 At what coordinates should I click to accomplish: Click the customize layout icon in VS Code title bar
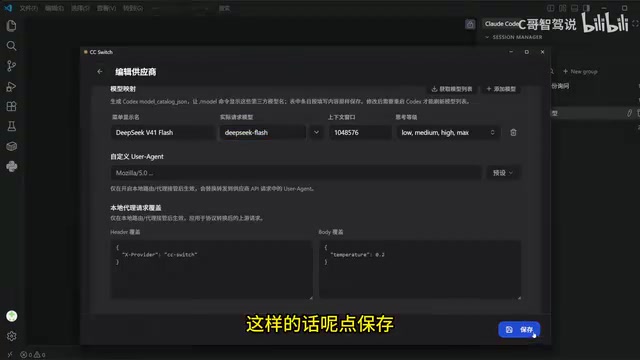click(x=562, y=8)
